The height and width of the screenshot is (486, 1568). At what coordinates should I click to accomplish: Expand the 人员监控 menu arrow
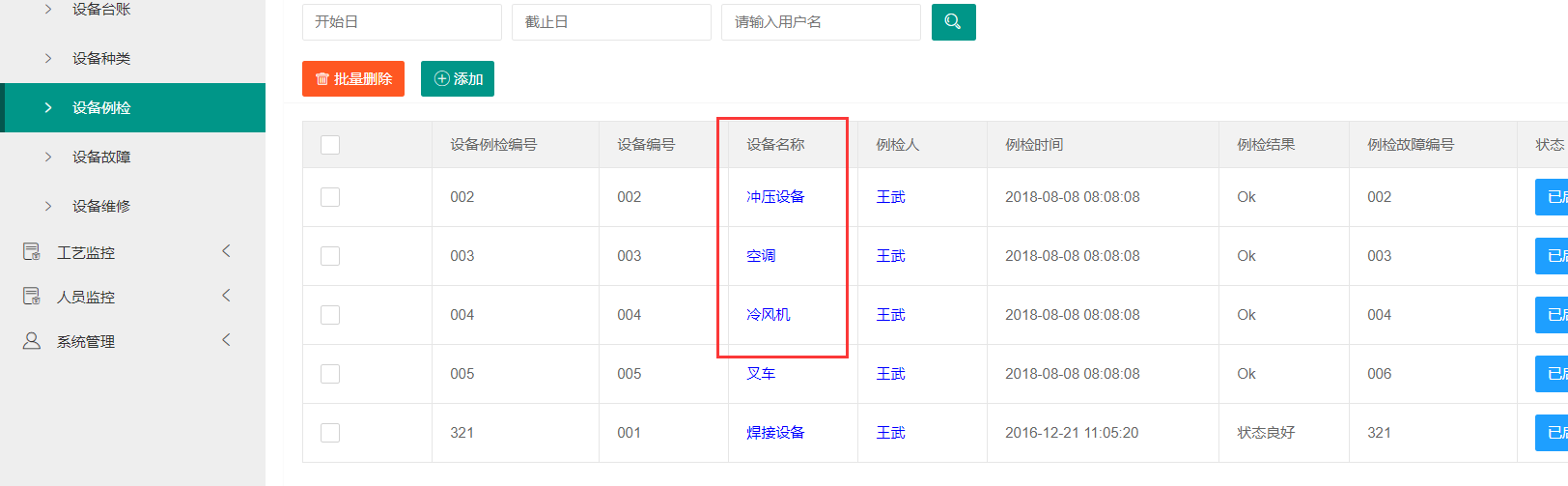pos(226,296)
